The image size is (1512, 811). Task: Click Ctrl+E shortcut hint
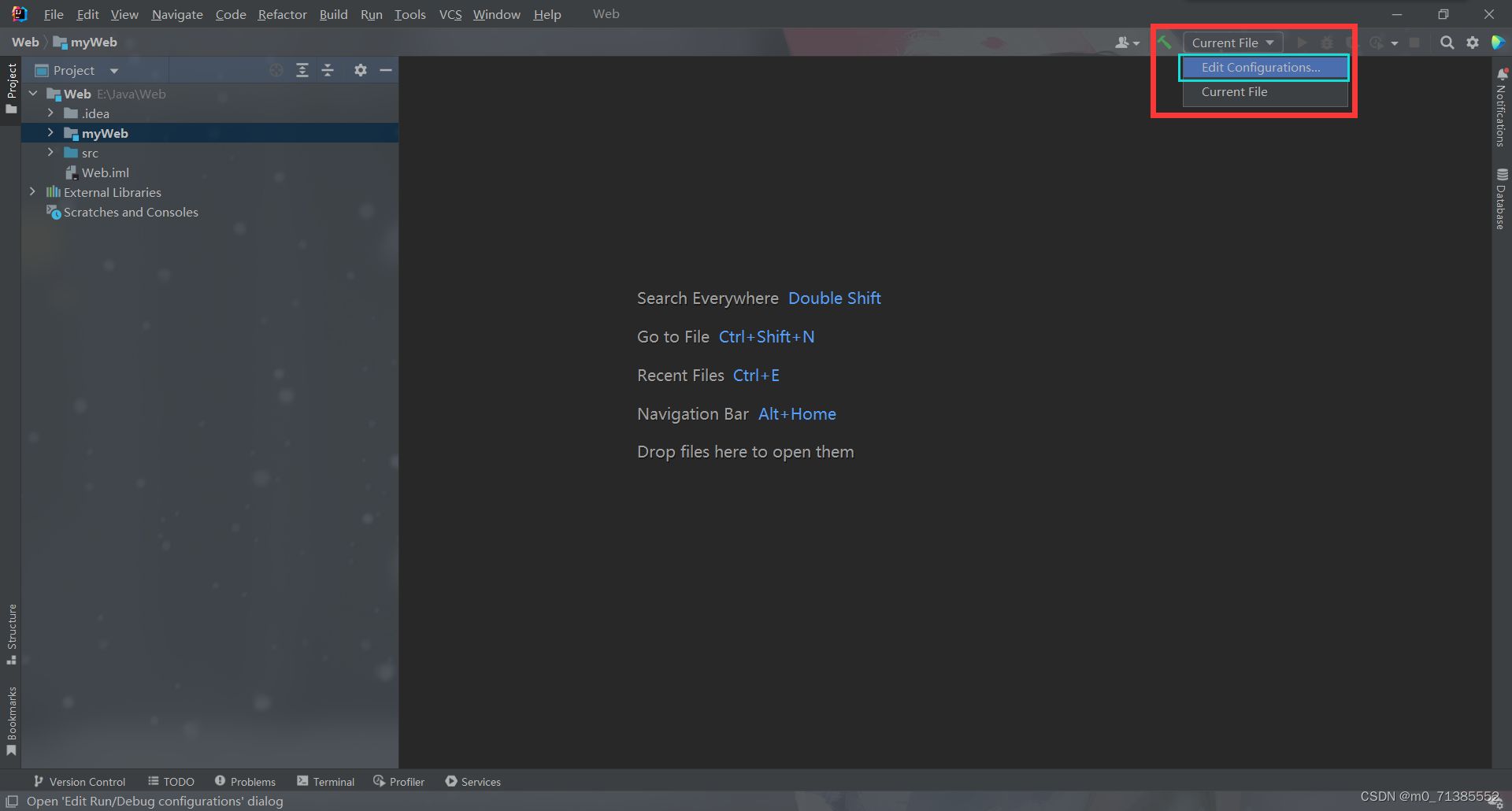coord(756,376)
